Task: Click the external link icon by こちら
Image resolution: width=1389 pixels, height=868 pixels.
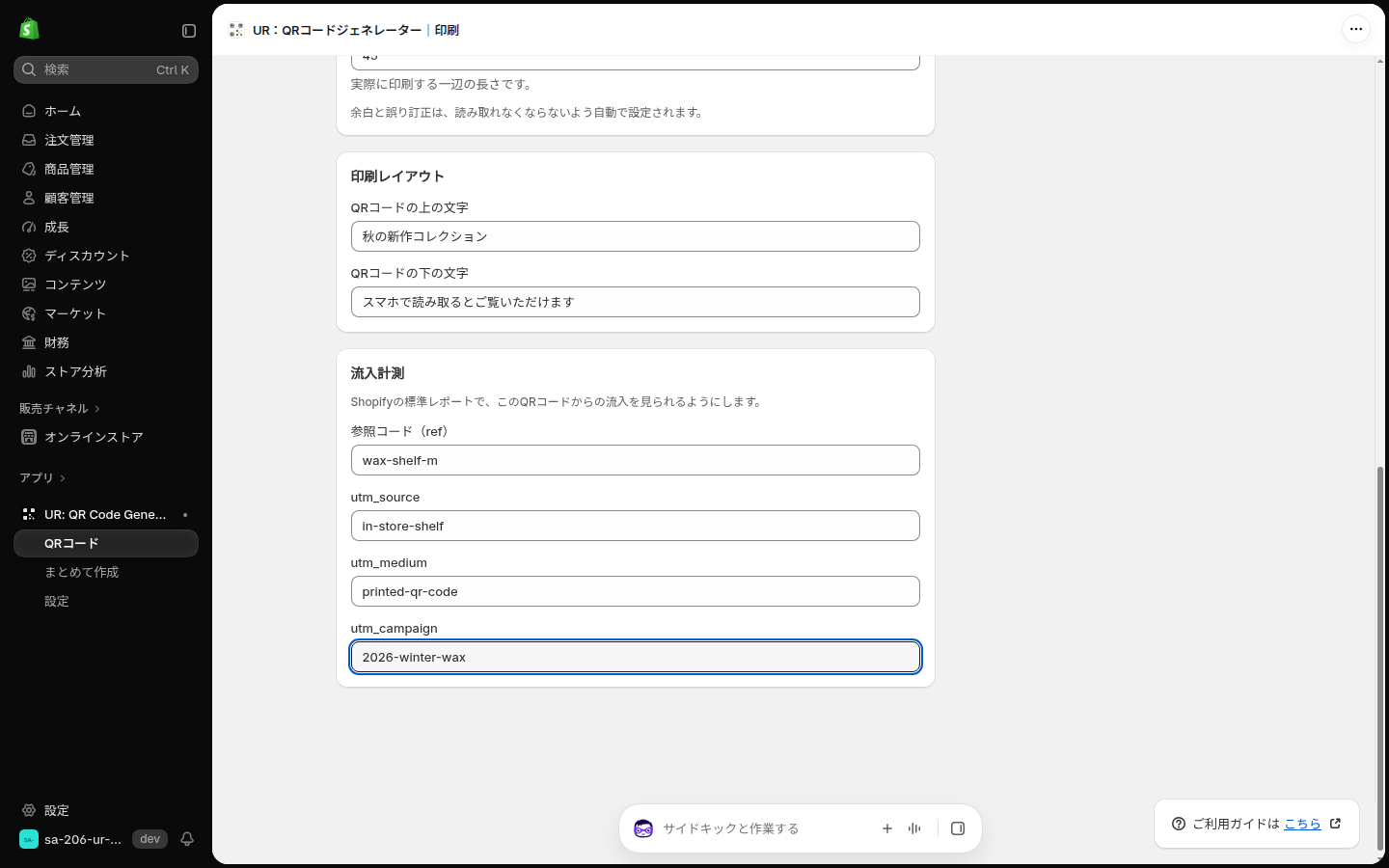Action: pyautogui.click(x=1336, y=824)
